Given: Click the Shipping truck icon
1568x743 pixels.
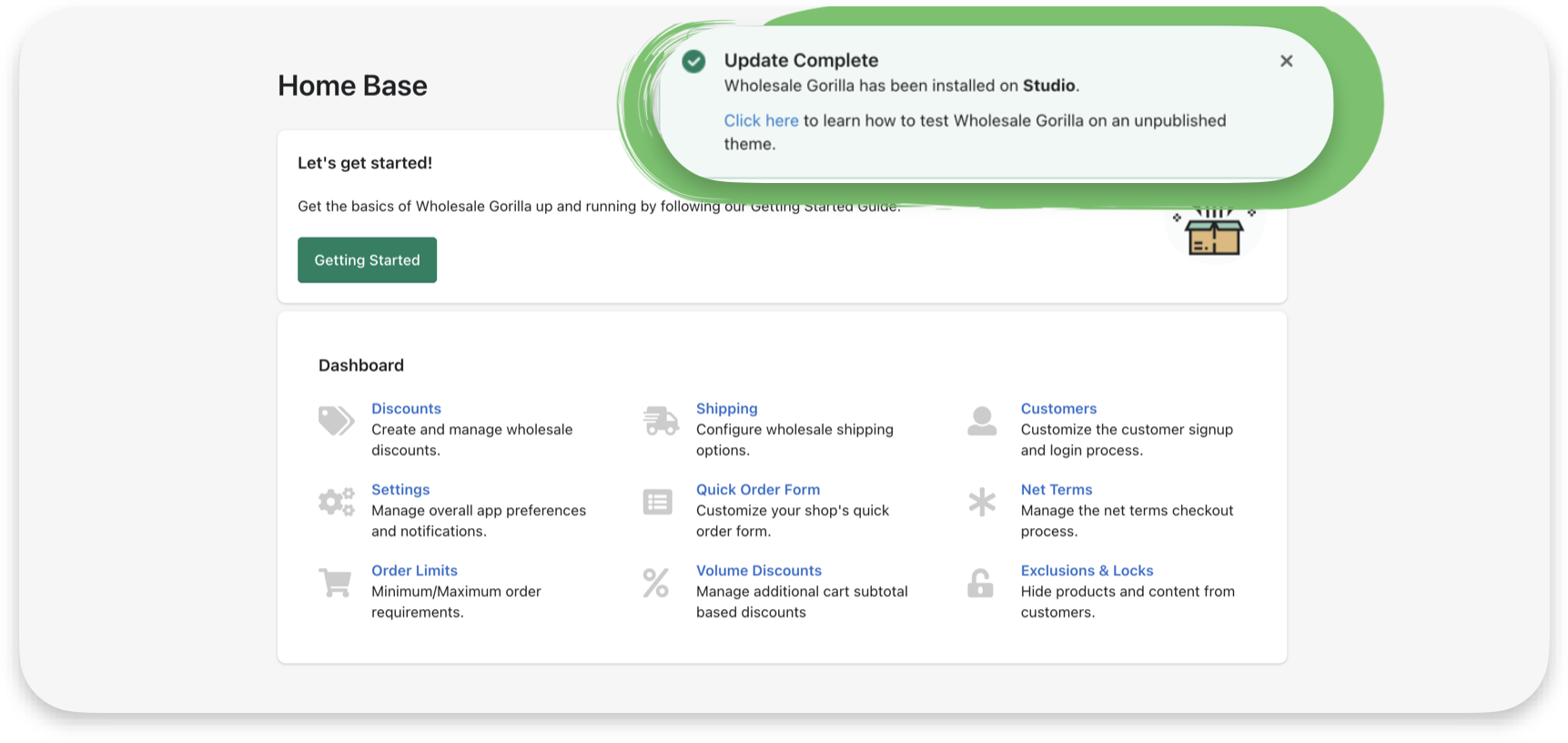Looking at the screenshot, I should pyautogui.click(x=661, y=421).
